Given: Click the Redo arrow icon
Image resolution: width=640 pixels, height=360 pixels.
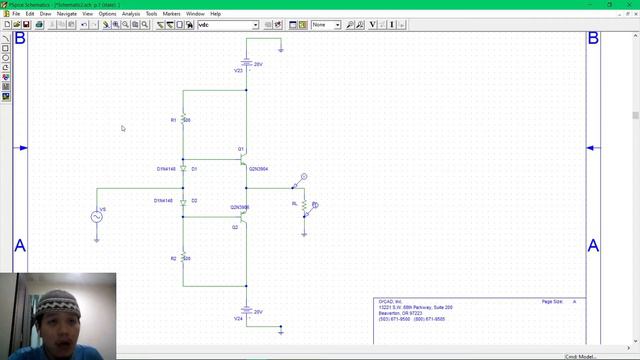Looking at the screenshot, I should (93, 25).
